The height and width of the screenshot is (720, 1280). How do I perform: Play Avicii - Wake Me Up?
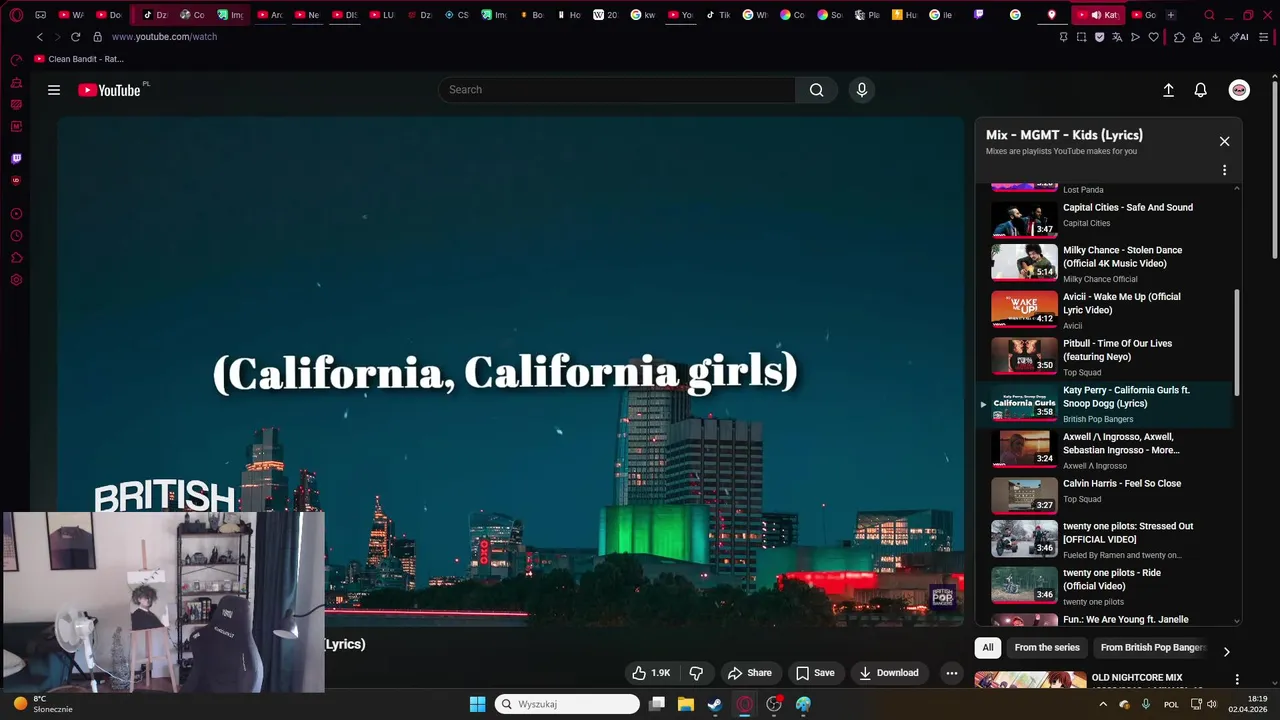pos(1105,309)
